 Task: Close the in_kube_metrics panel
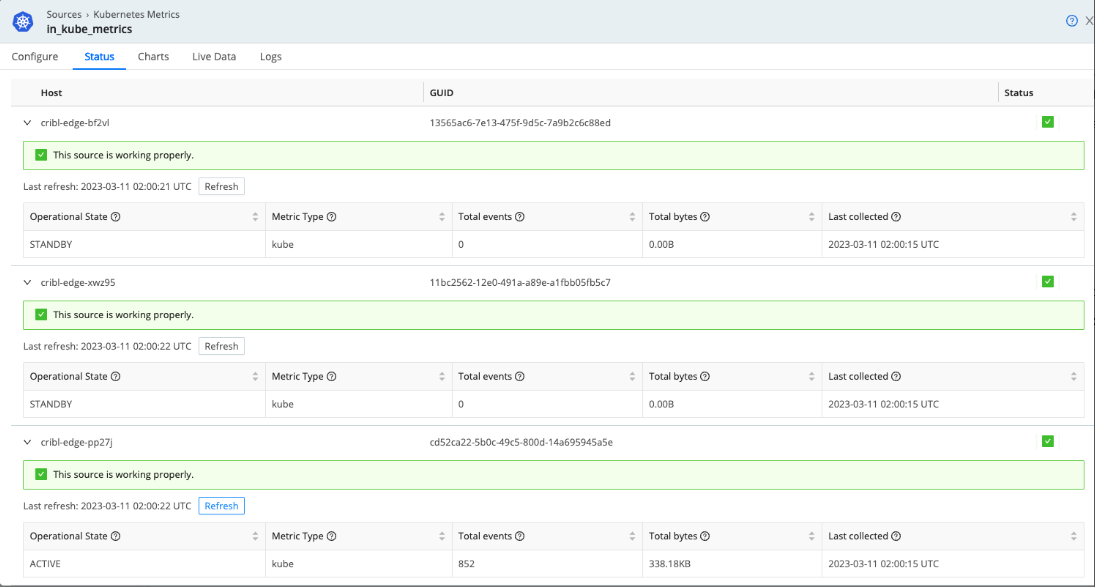[1089, 21]
